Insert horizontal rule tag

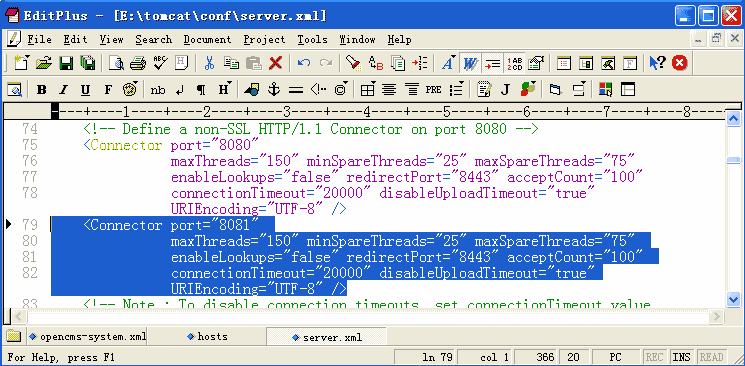[x=296, y=89]
